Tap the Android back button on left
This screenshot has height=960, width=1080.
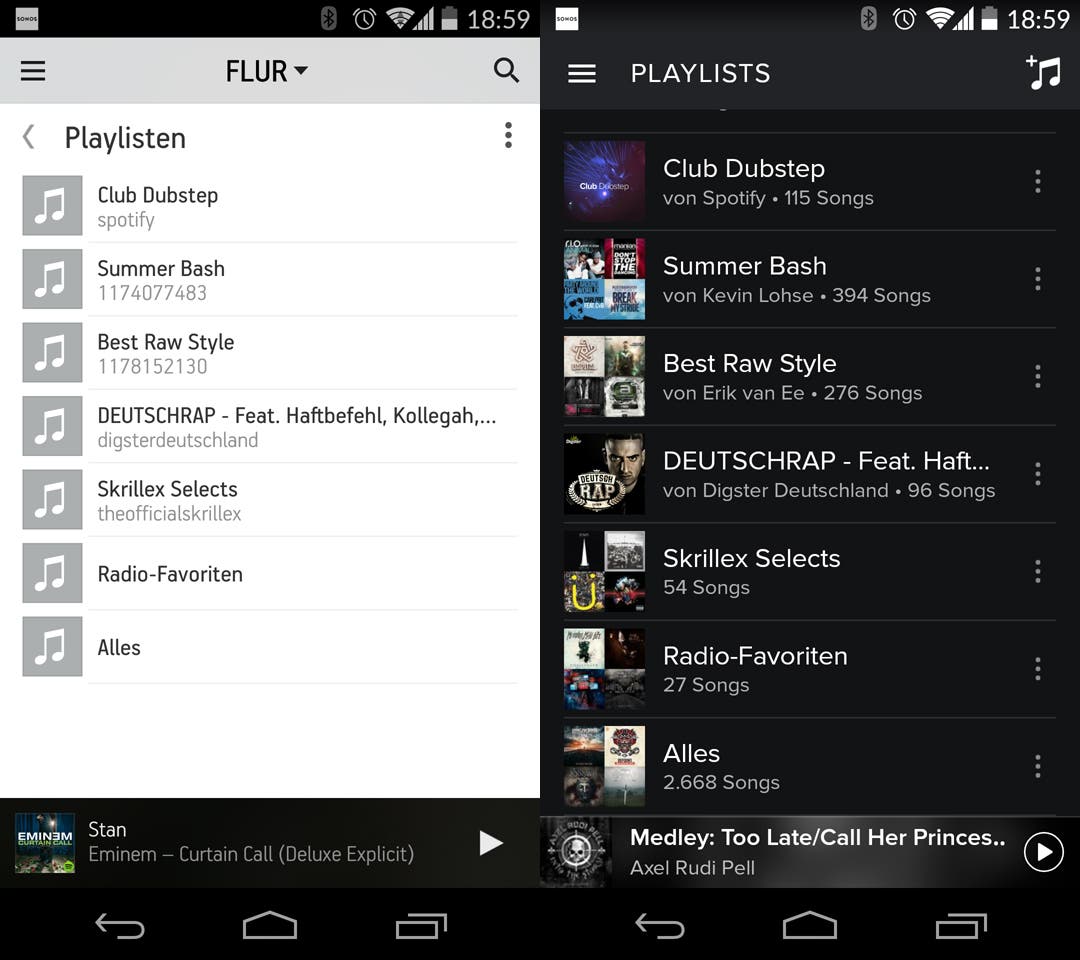[x=120, y=926]
